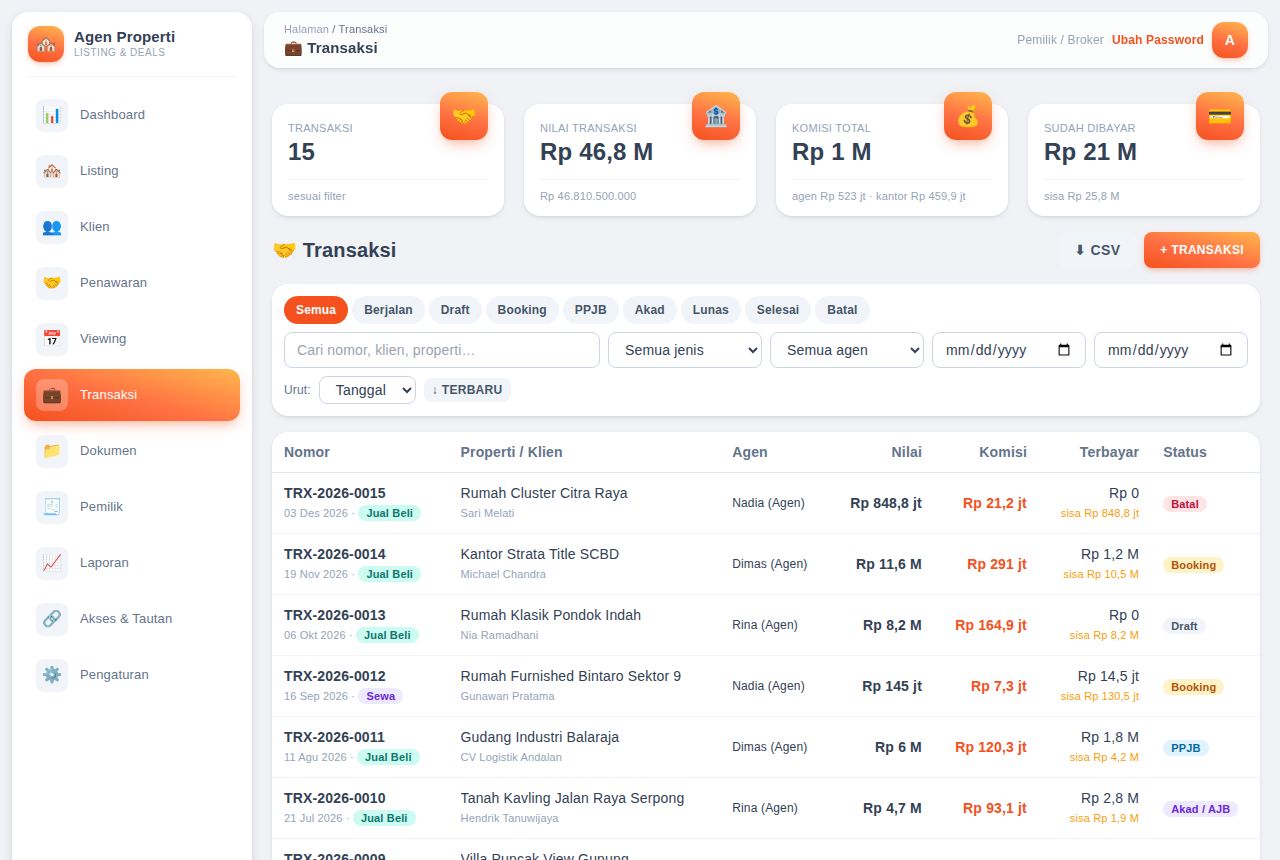This screenshot has height=860, width=1280.
Task: Click the Ubah Password link
Action: (1158, 40)
